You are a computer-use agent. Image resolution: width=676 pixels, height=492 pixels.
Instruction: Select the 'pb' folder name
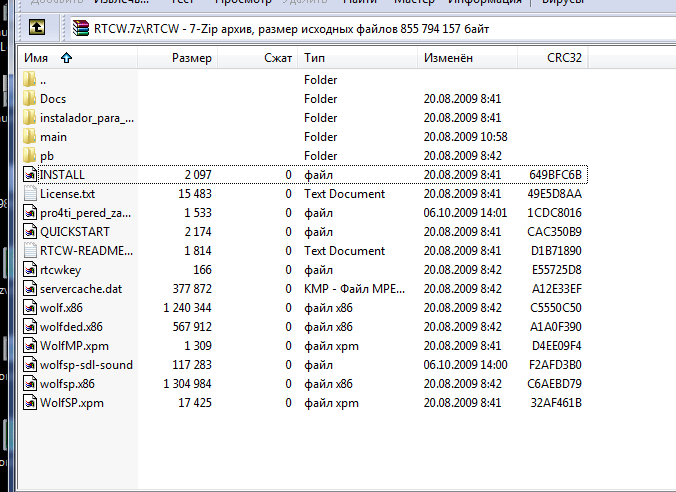[x=47, y=156]
